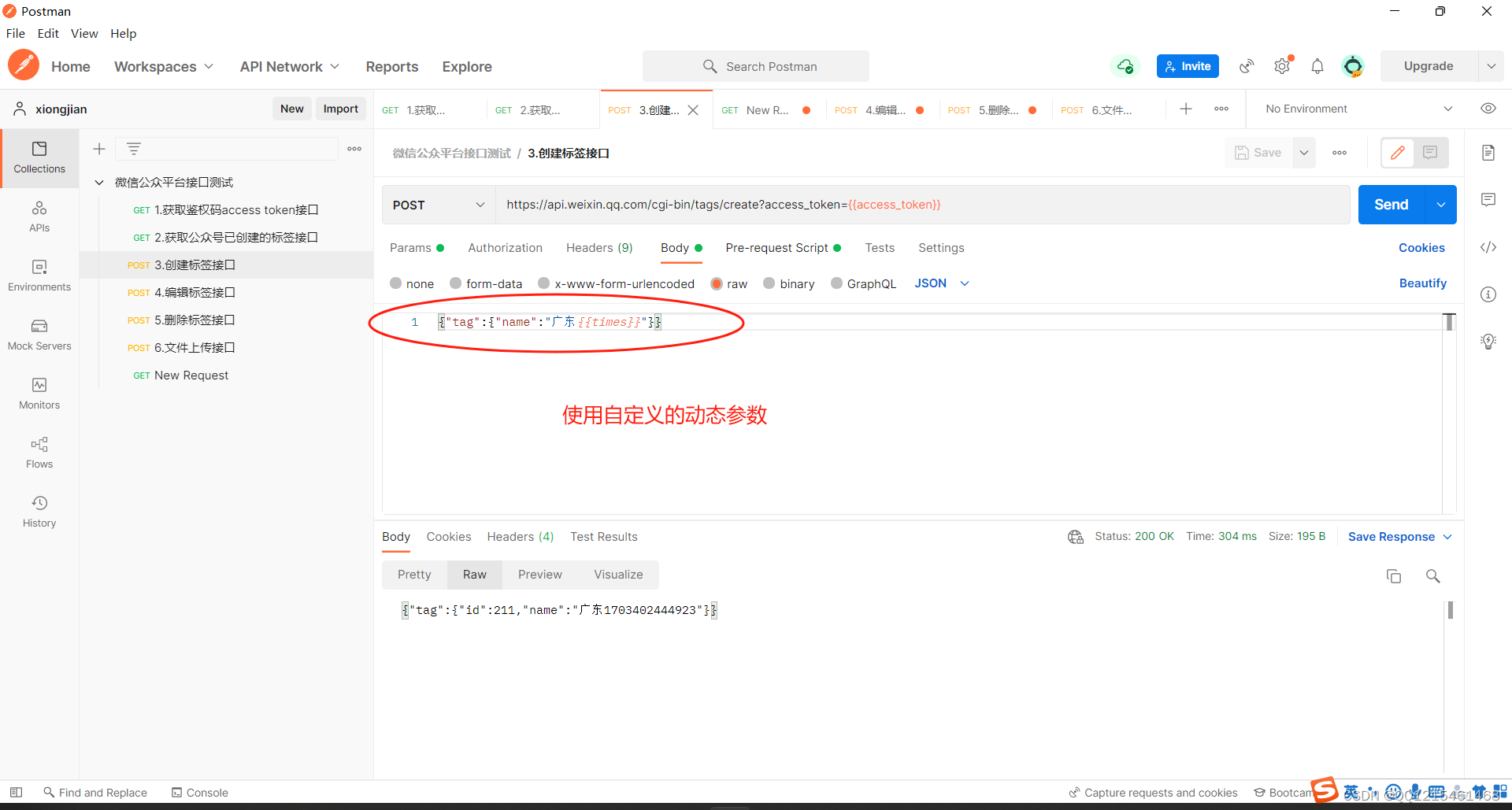
Task: Click the Send button
Action: coord(1392,205)
